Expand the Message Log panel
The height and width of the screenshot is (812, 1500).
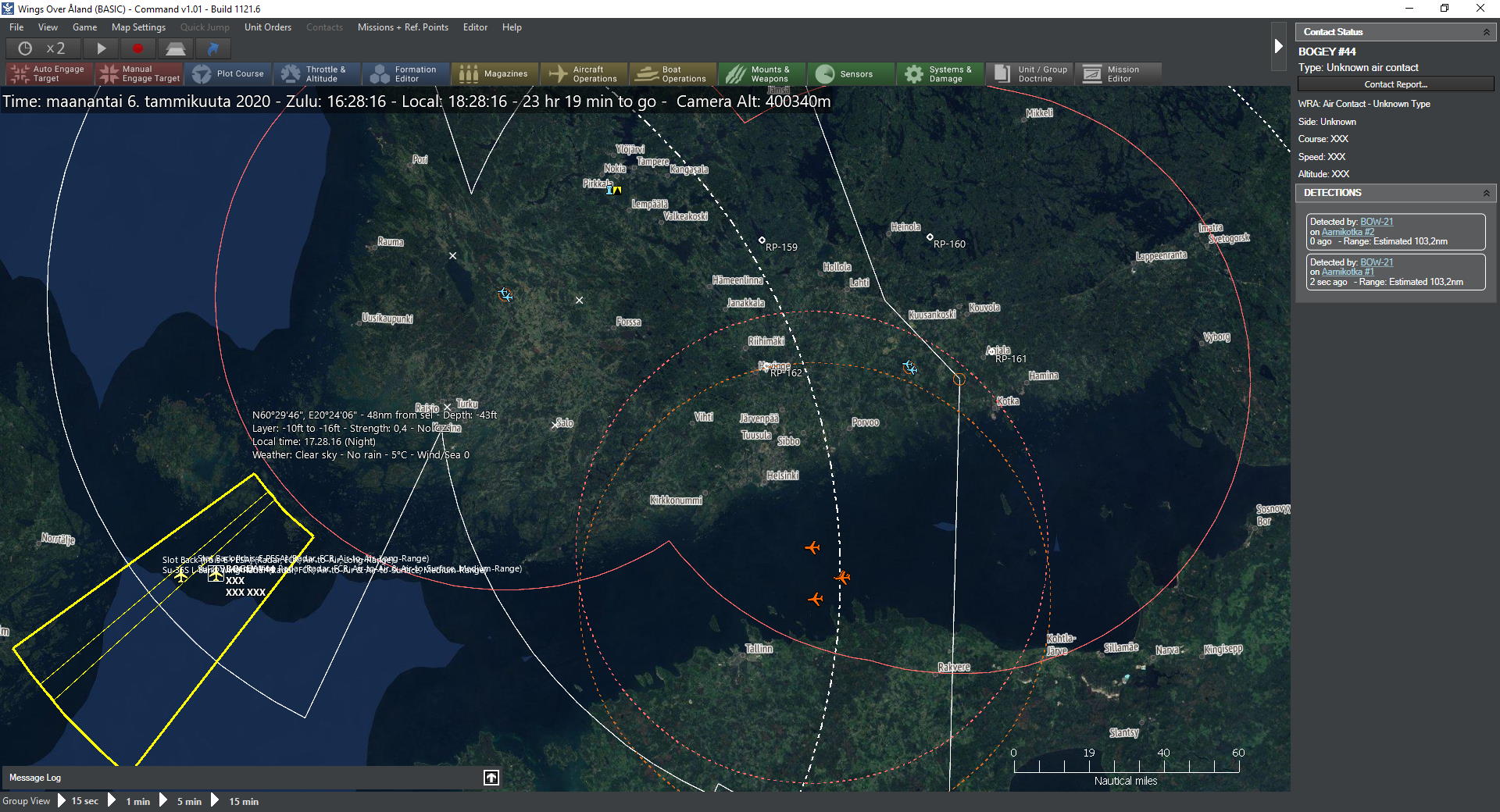[x=491, y=778]
